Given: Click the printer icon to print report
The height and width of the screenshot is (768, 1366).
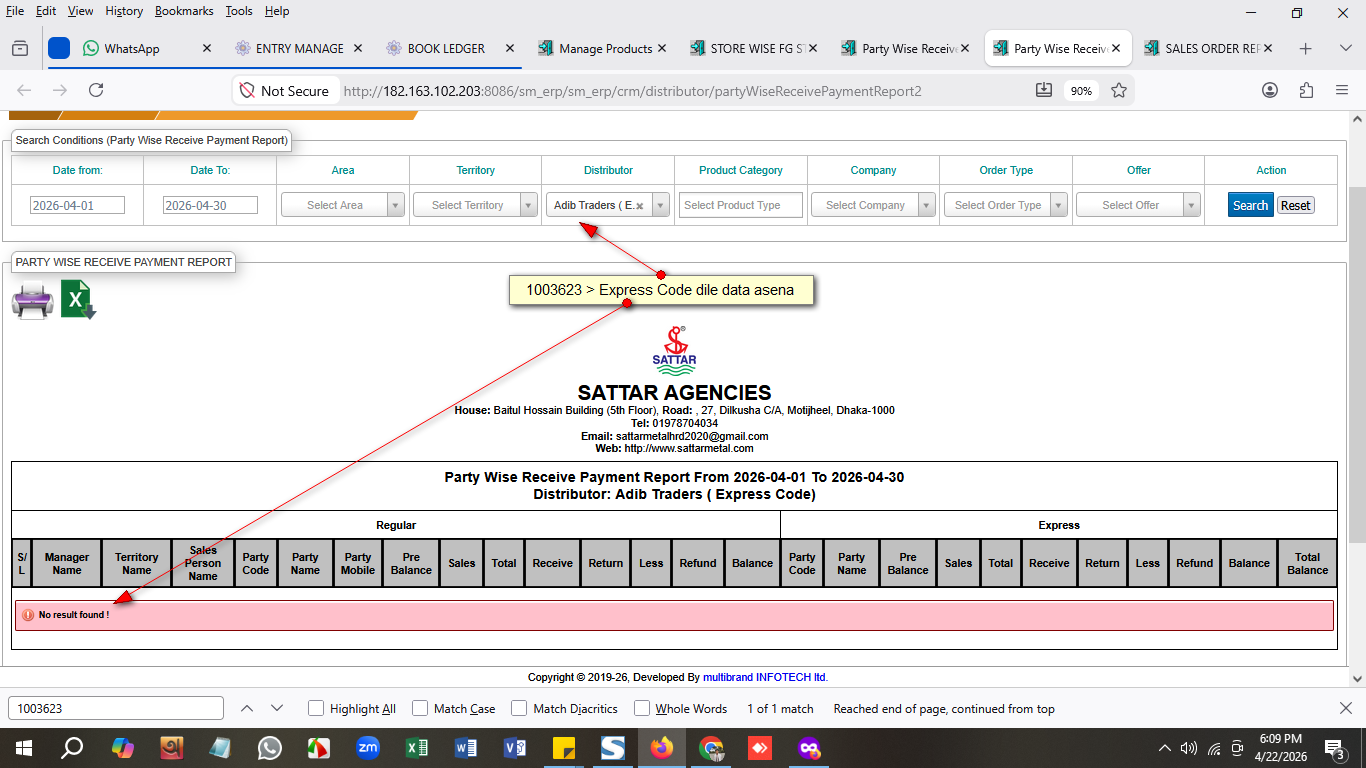Looking at the screenshot, I should [32, 301].
